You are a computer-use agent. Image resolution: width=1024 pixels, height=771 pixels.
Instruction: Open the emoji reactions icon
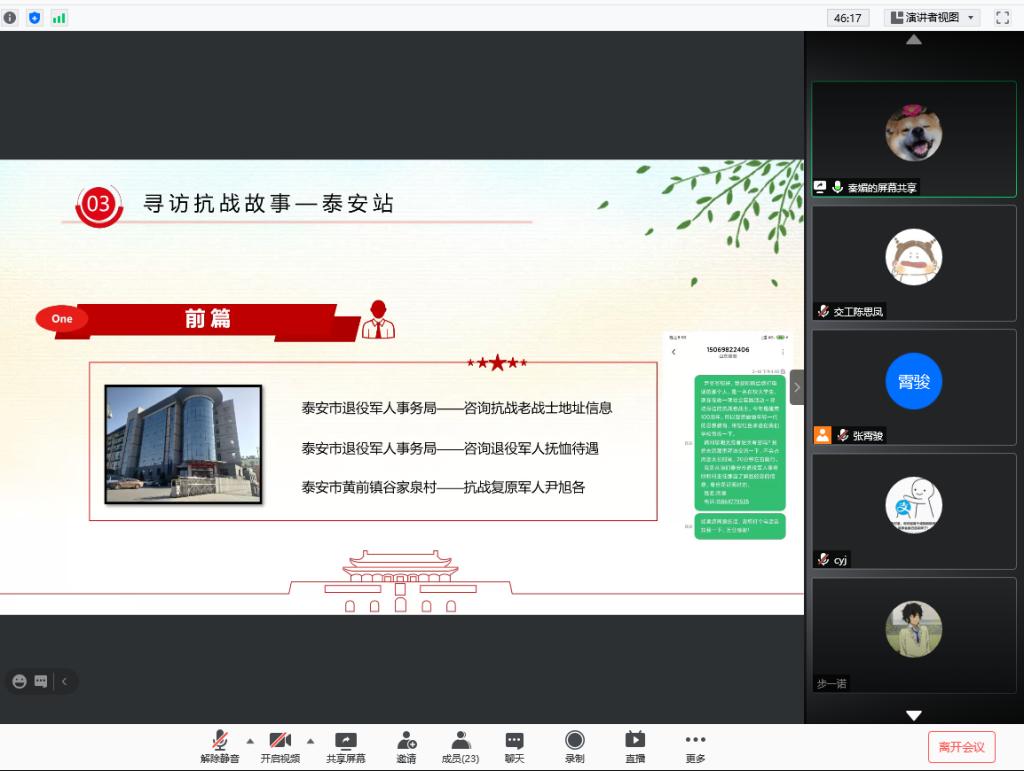point(19,681)
